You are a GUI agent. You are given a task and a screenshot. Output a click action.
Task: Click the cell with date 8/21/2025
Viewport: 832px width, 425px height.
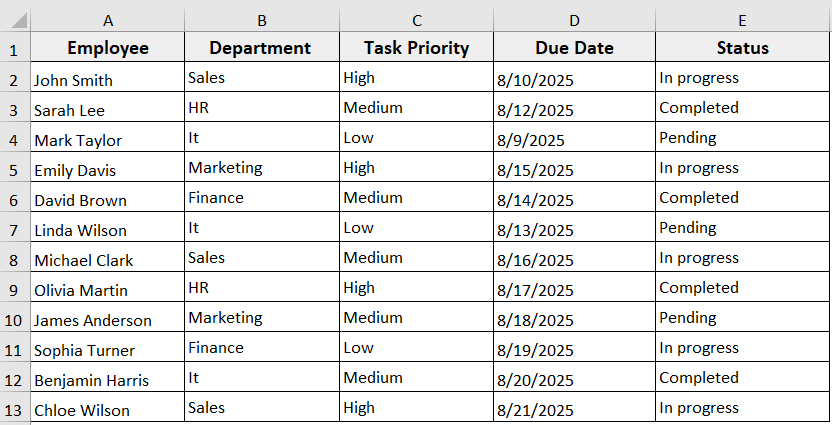click(574, 408)
